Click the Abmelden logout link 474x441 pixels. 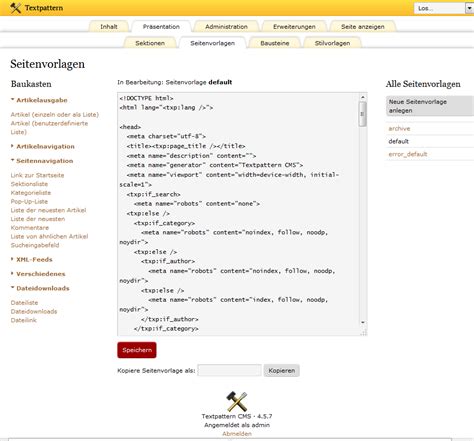point(237,434)
